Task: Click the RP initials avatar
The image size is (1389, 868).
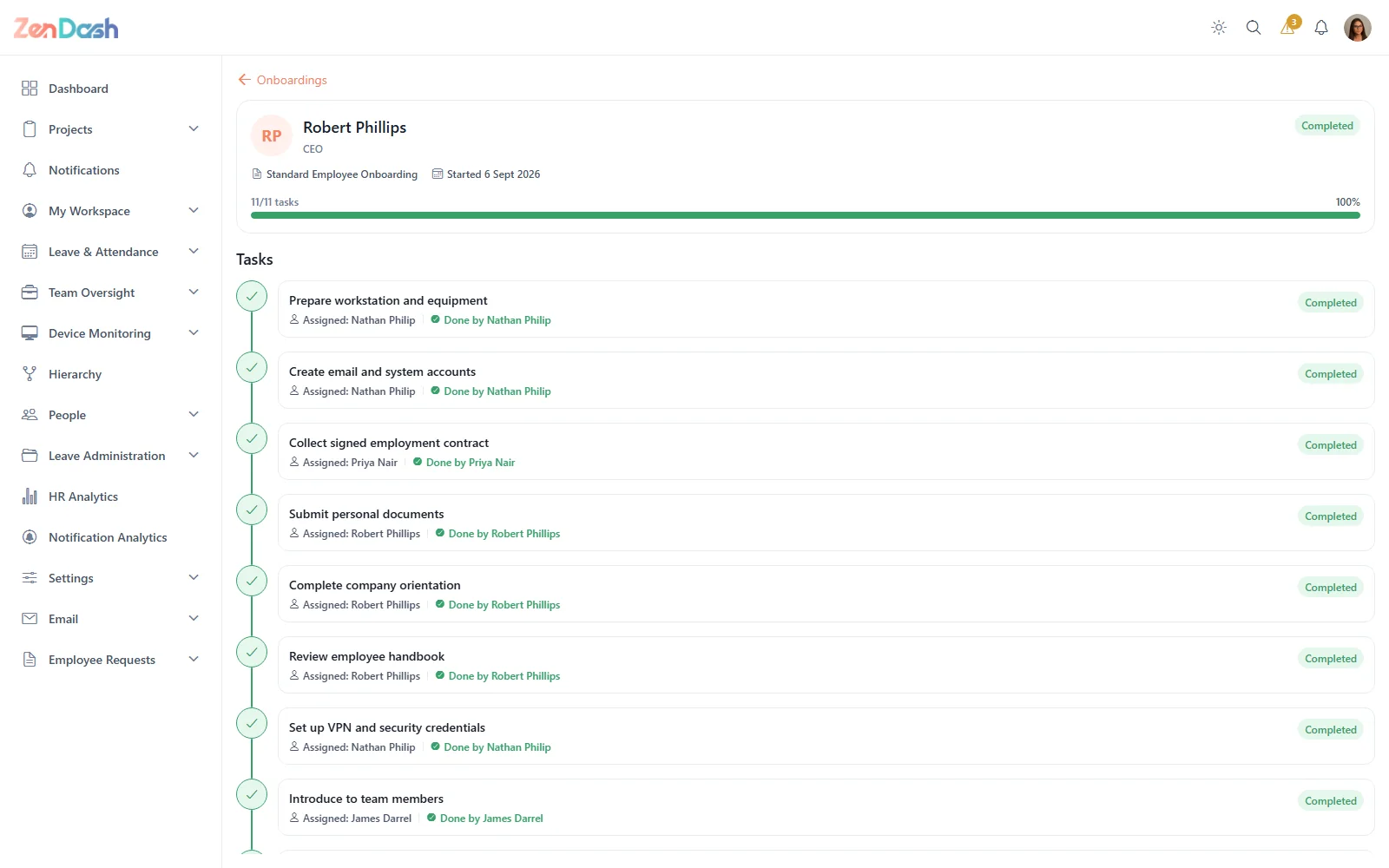Action: tap(272, 136)
